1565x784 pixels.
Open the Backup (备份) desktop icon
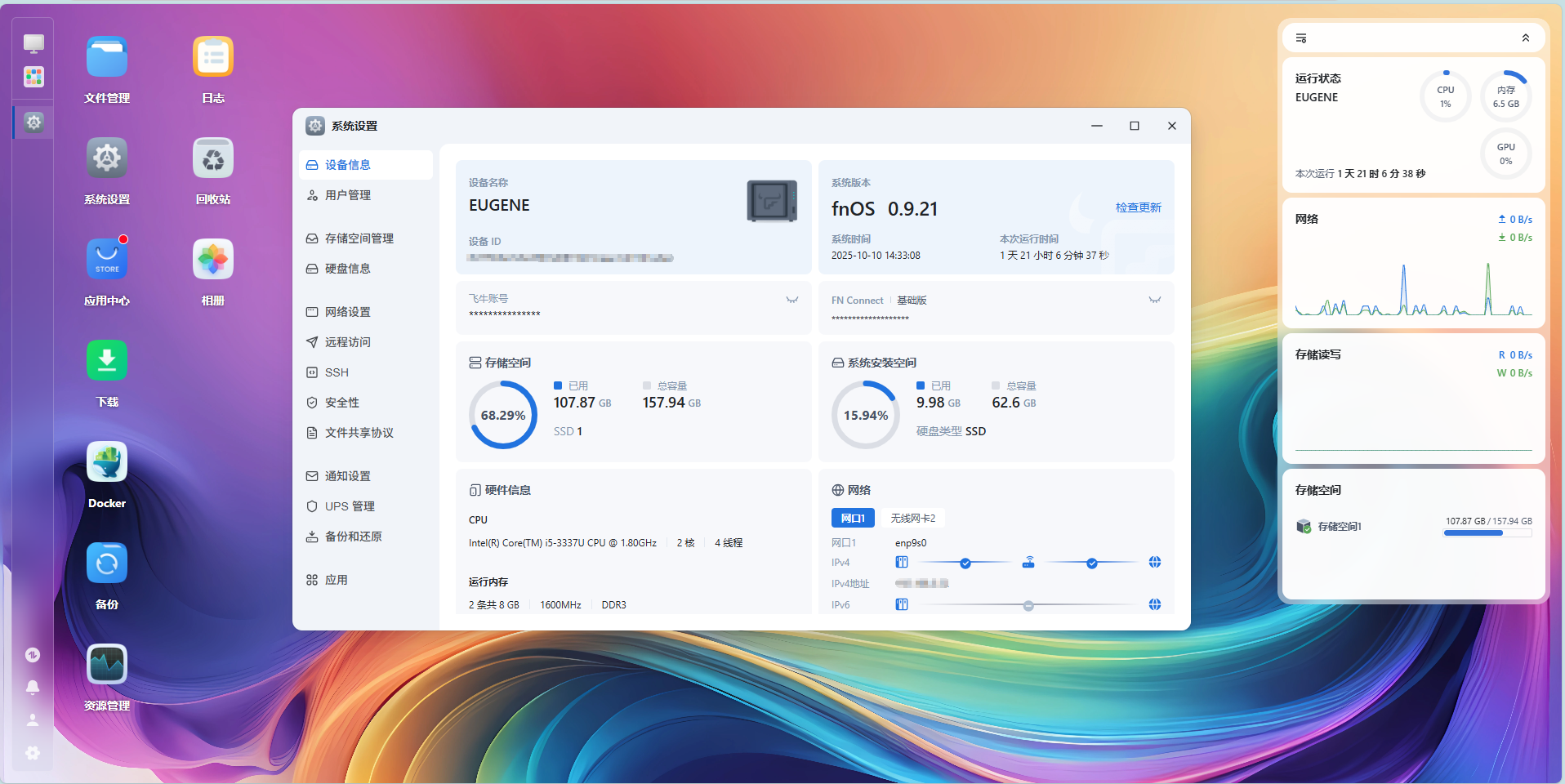pyautogui.click(x=107, y=563)
